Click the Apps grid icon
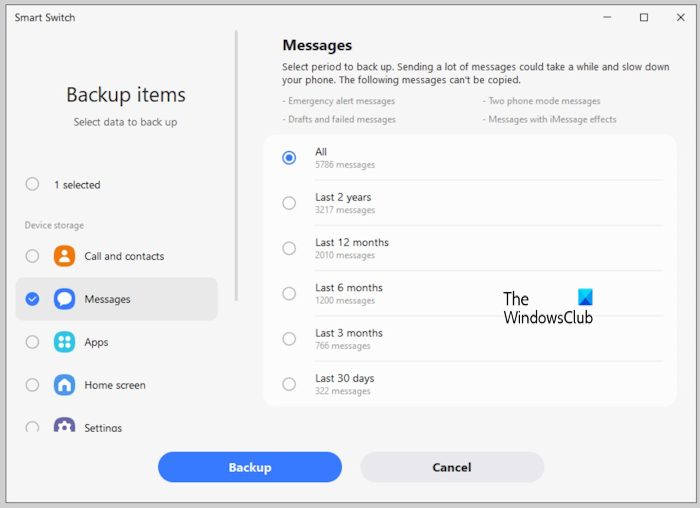 point(64,342)
